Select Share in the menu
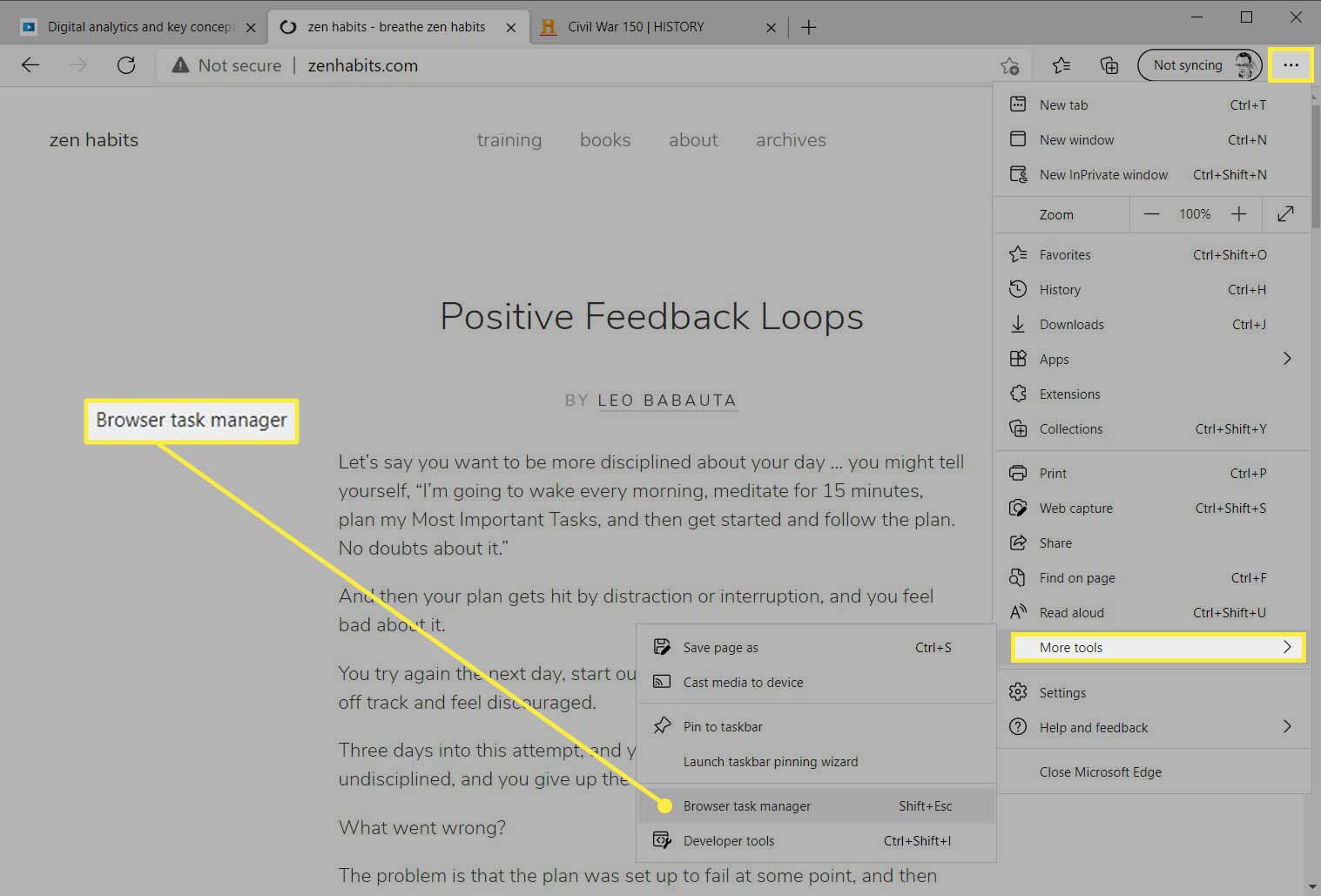This screenshot has height=896, width=1321. coord(1151,542)
